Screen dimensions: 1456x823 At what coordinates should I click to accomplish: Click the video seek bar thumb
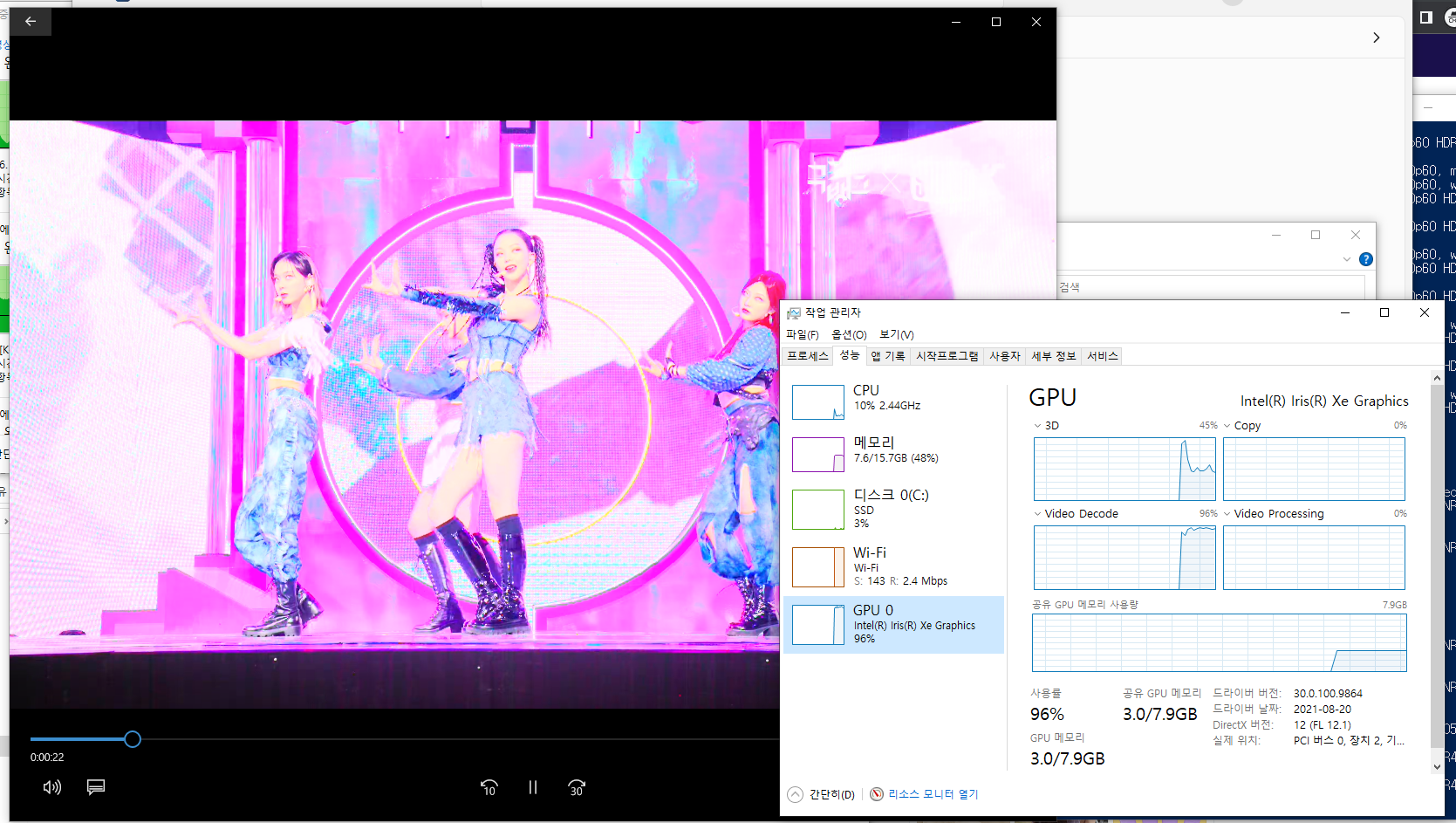click(x=133, y=739)
